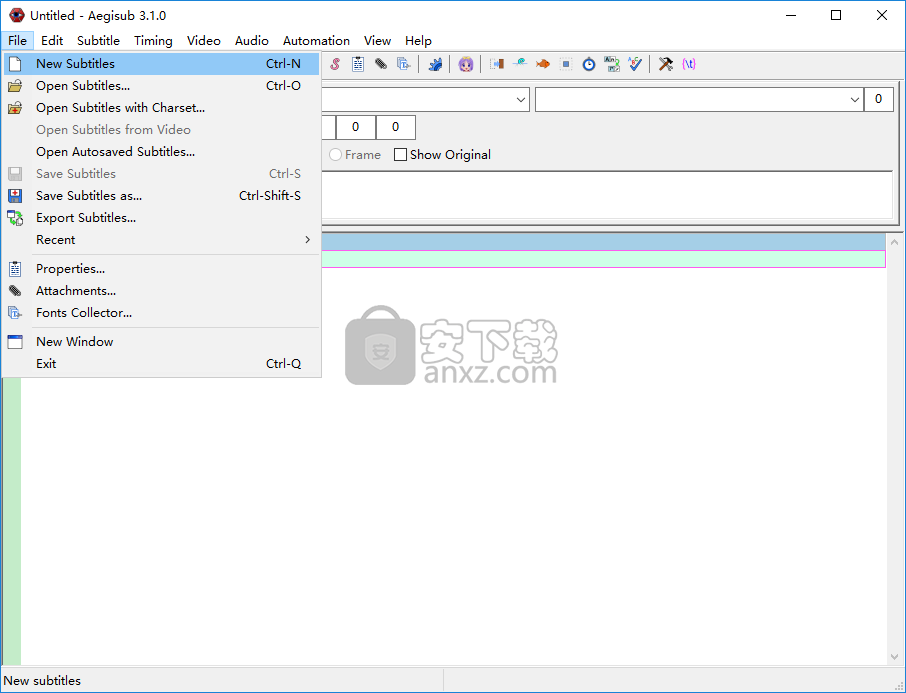Image resolution: width=906 pixels, height=693 pixels.
Task: Open Resample Resolution square icon
Action: click(x=566, y=64)
